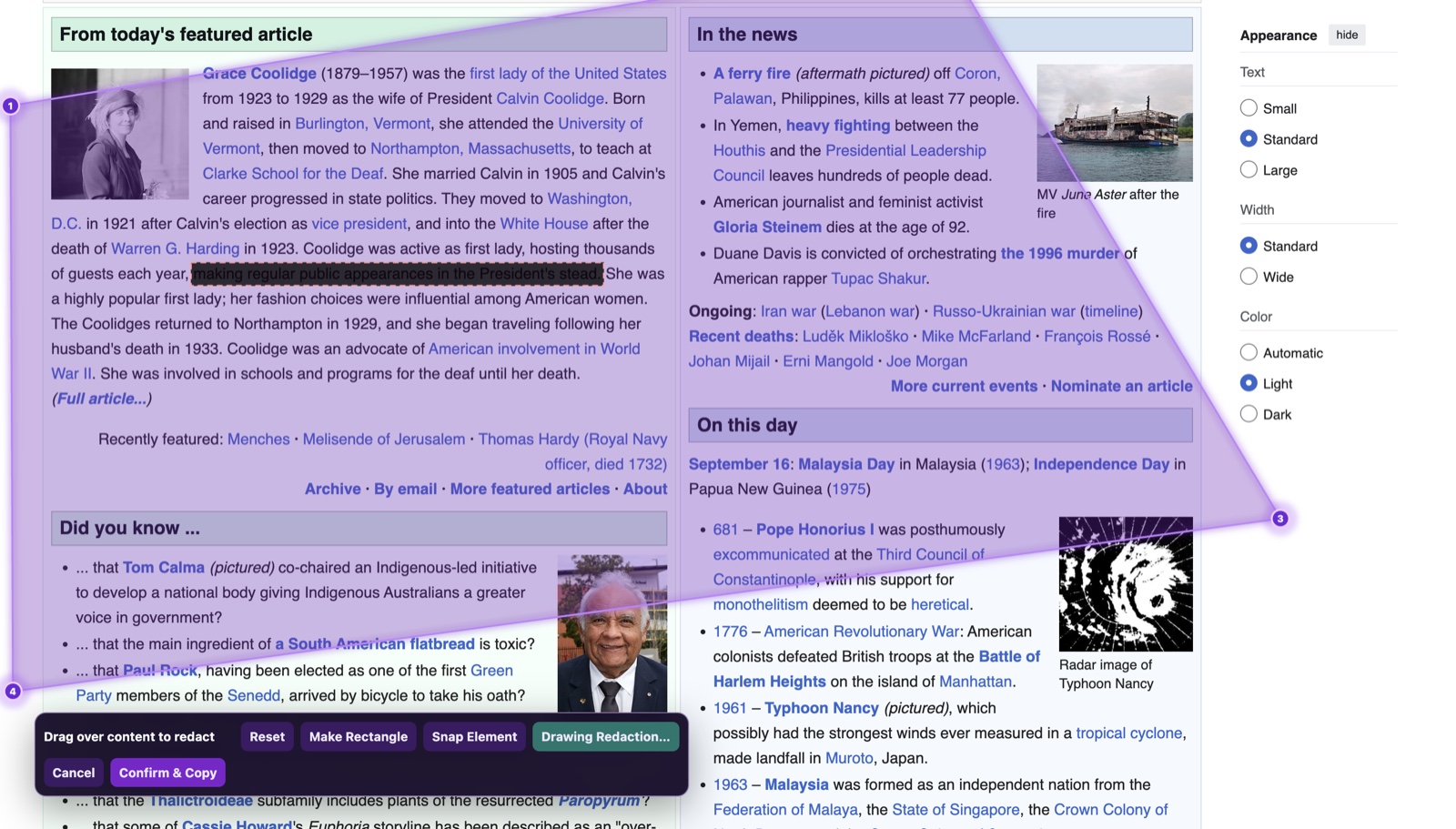Click 'Nominate an article'

tap(1121, 386)
